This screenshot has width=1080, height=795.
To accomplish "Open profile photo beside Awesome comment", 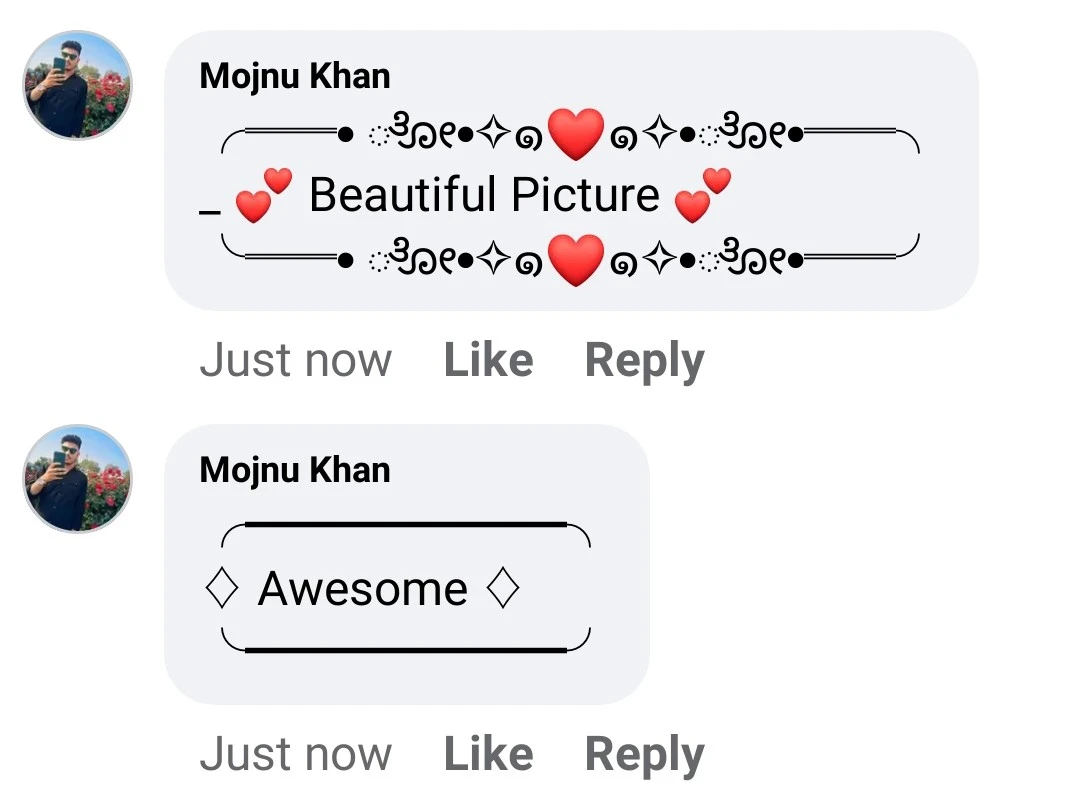I will (78, 479).
